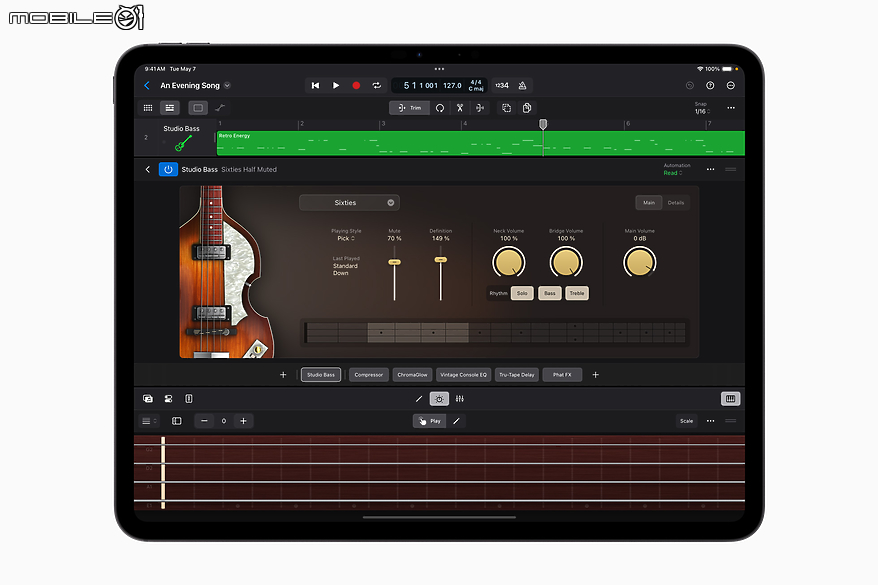This screenshot has height=585, width=878.
Task: Tap the Sixties Half Muted preset name
Action: click(249, 170)
